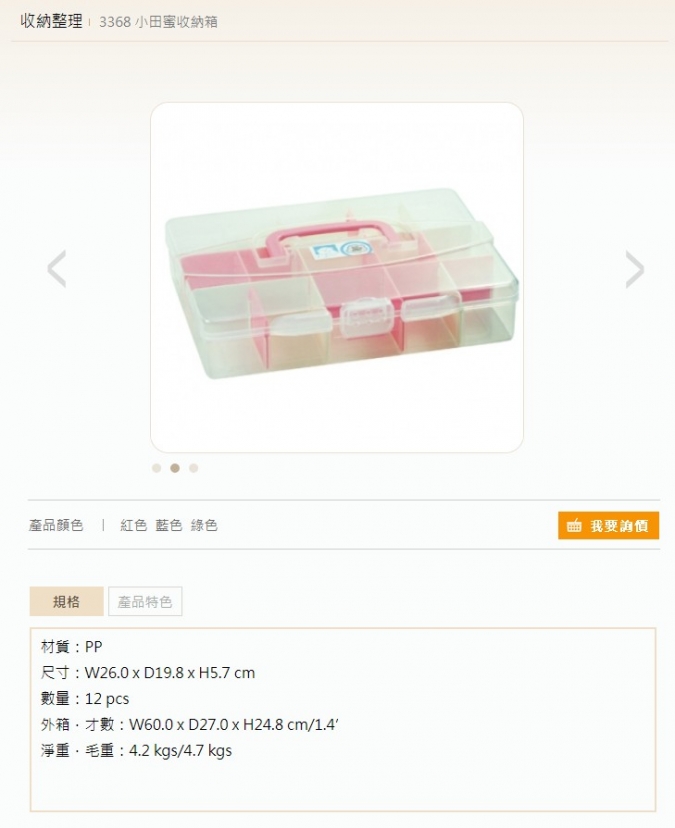Click the 產品顏色 label
This screenshot has width=675, height=828.
(x=56, y=525)
